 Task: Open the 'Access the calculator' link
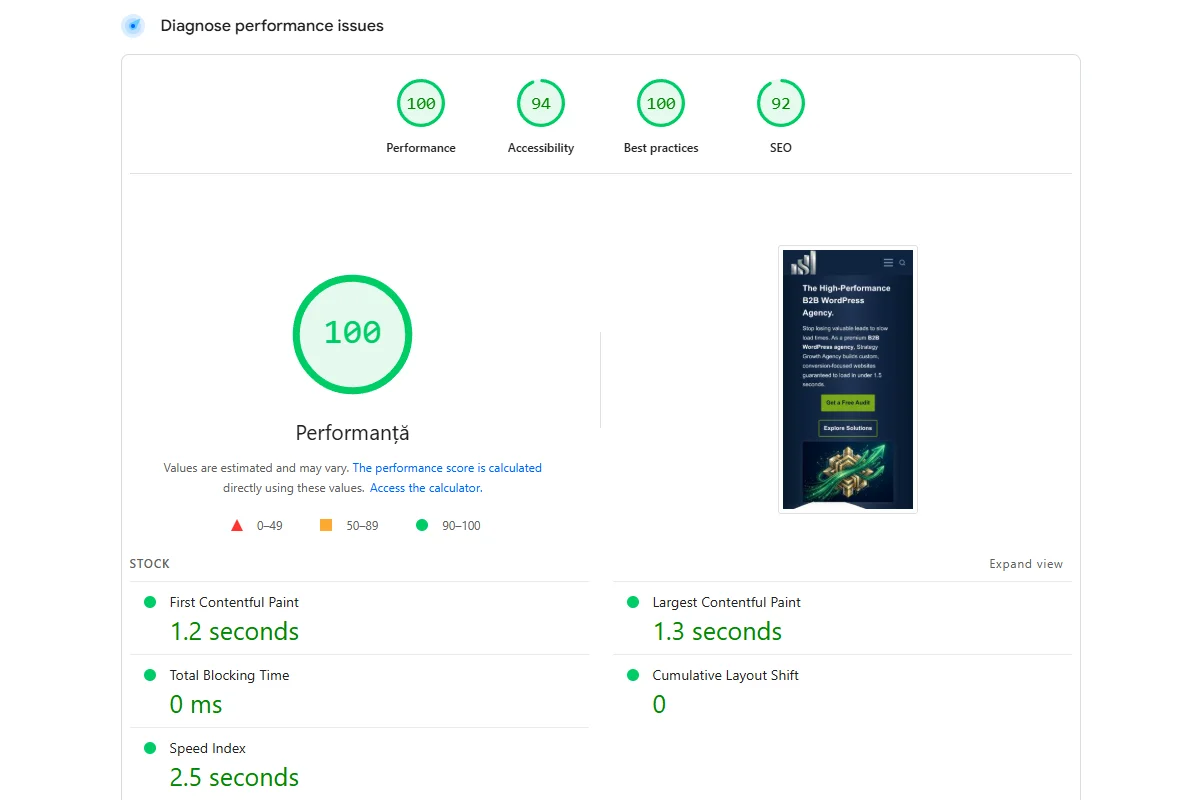425,488
